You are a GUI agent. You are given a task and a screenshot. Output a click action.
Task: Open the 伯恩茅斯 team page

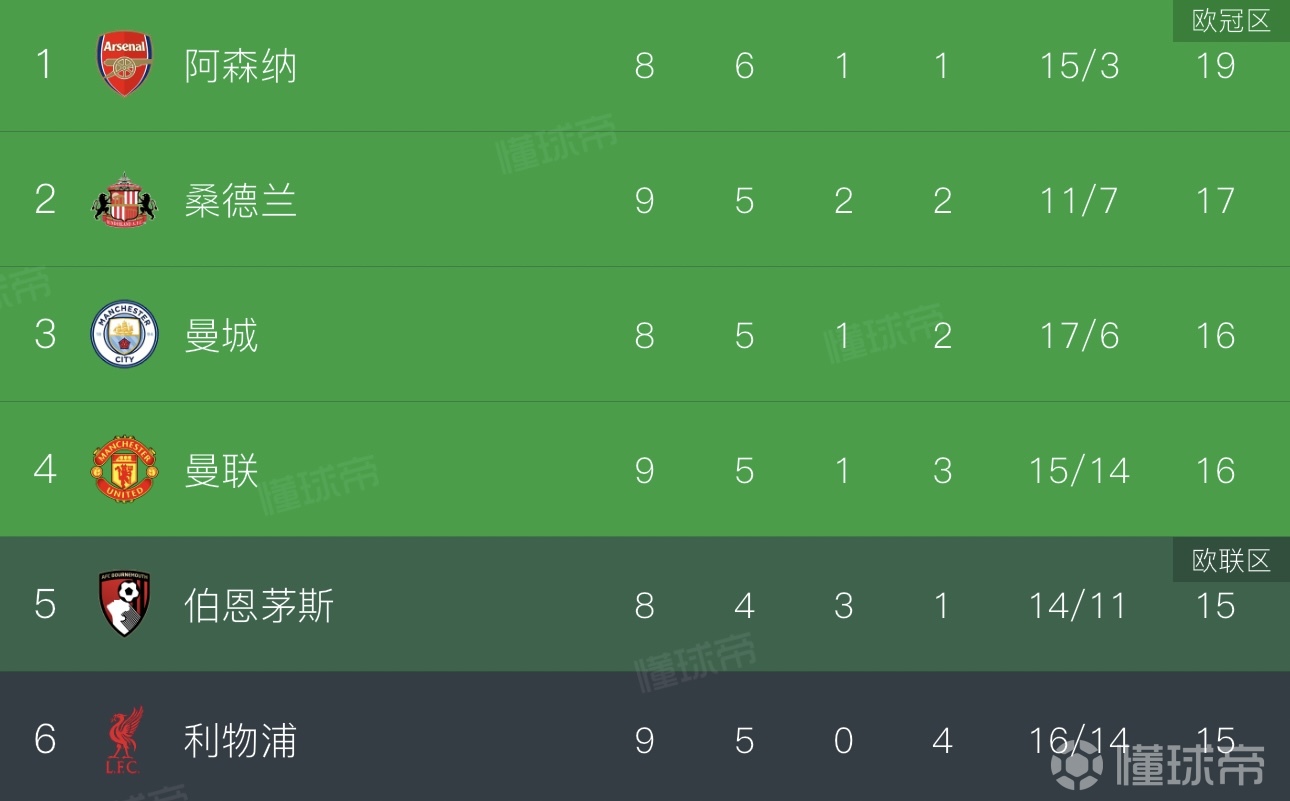point(259,606)
